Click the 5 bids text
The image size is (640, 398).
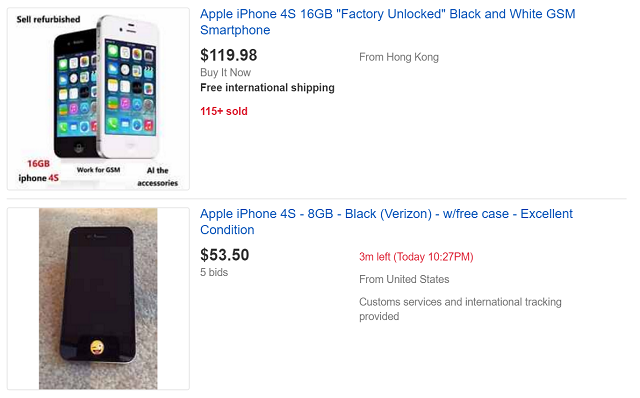[214, 272]
